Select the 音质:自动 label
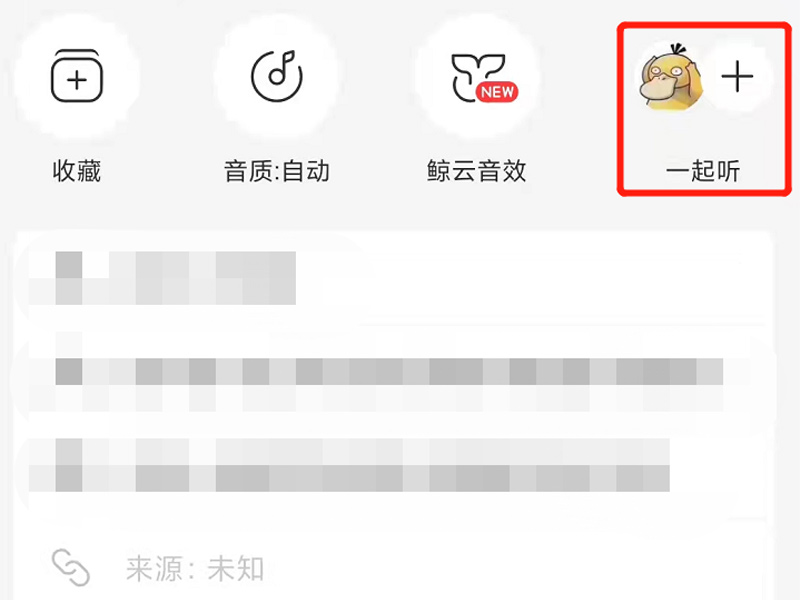800x600 pixels. [x=277, y=171]
